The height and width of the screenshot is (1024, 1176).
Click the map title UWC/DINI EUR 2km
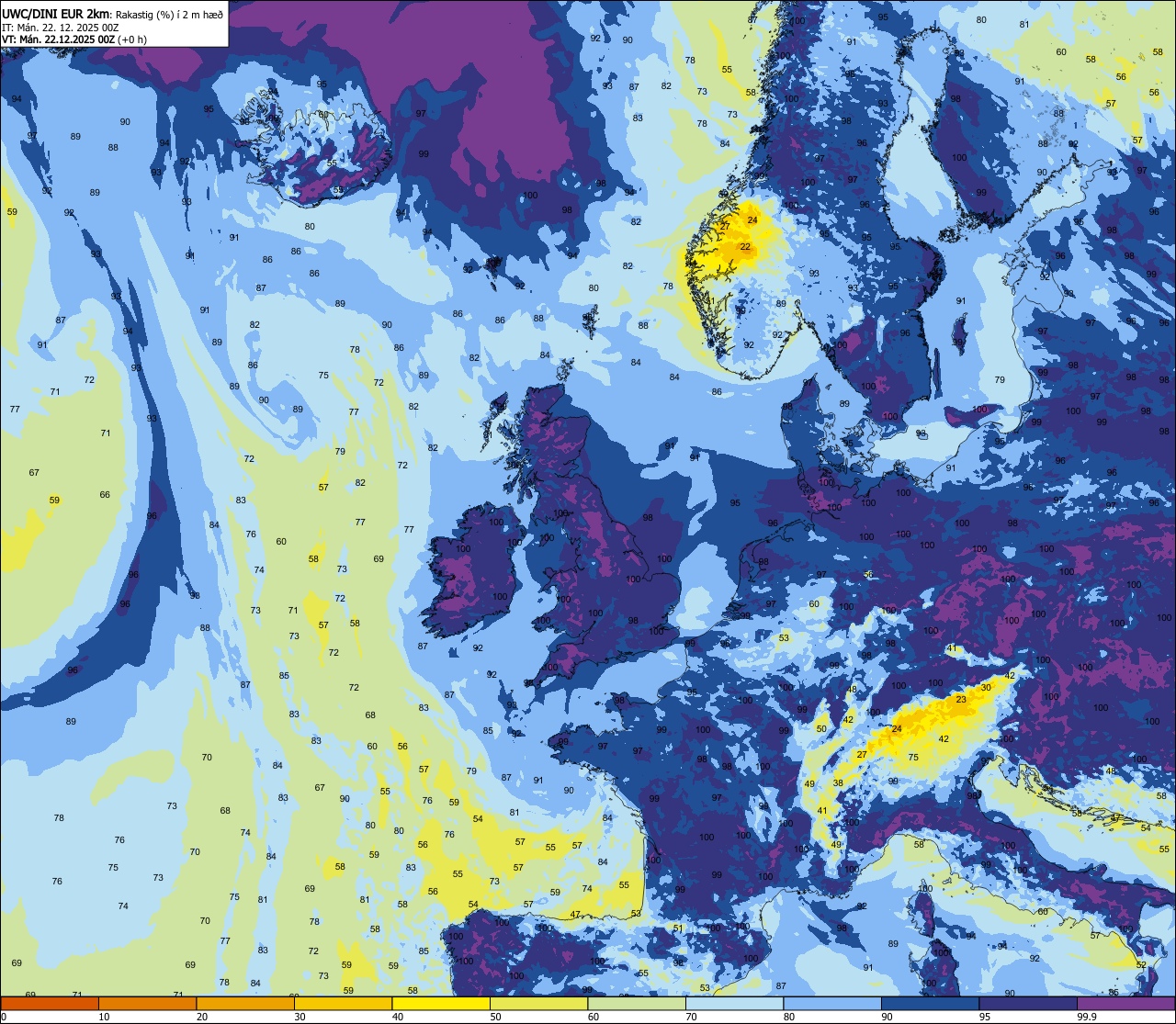57,15
